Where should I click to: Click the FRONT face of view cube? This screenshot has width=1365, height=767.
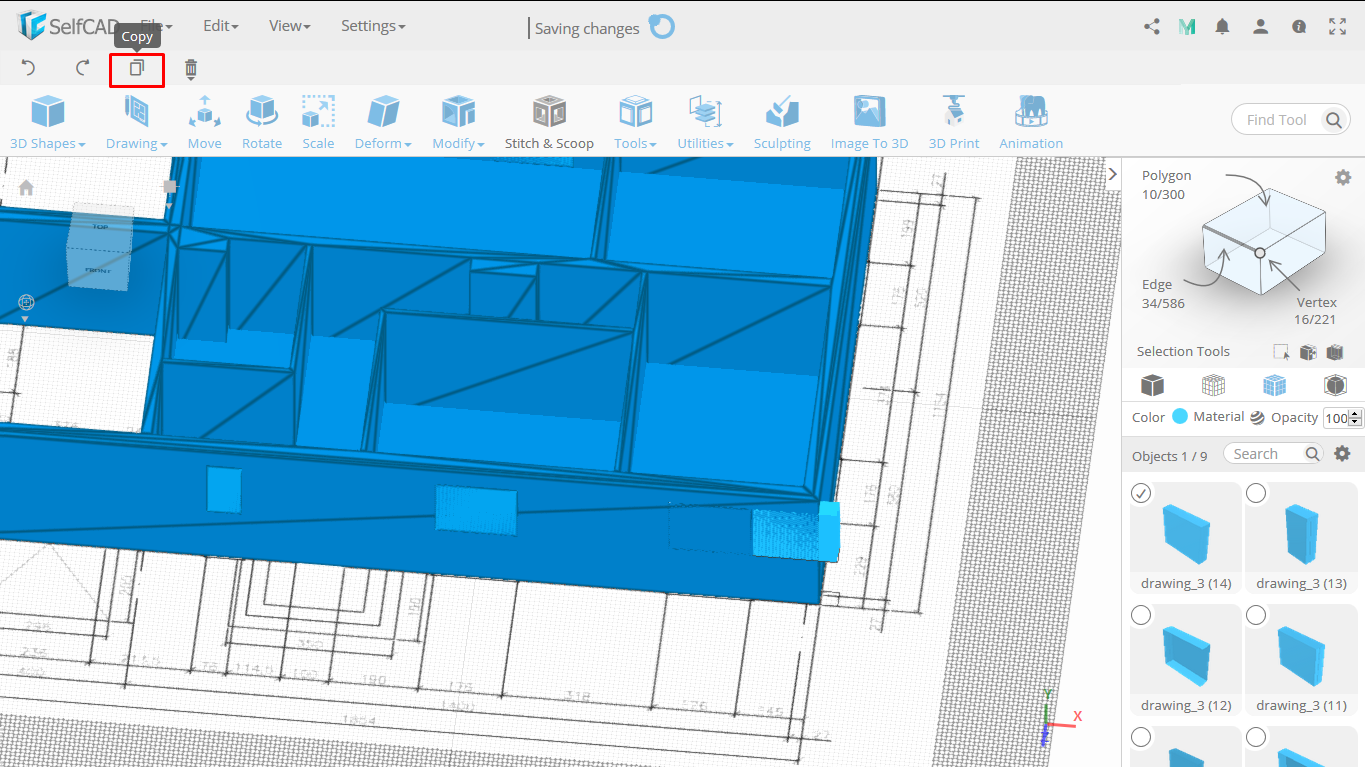[x=98, y=270]
